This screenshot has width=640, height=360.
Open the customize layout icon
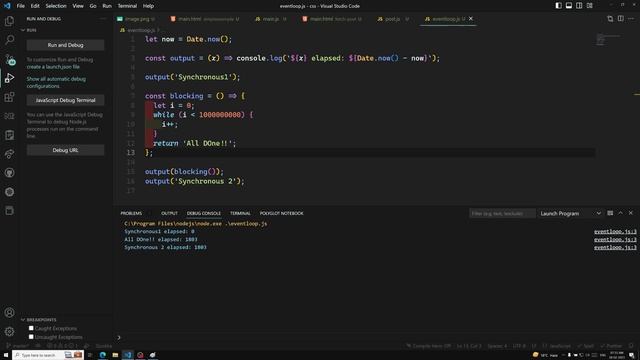(590, 6)
